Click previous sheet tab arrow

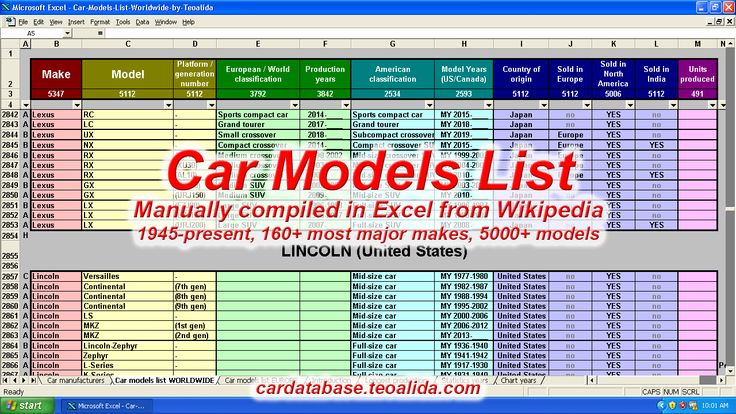pyautogui.click(x=15, y=380)
